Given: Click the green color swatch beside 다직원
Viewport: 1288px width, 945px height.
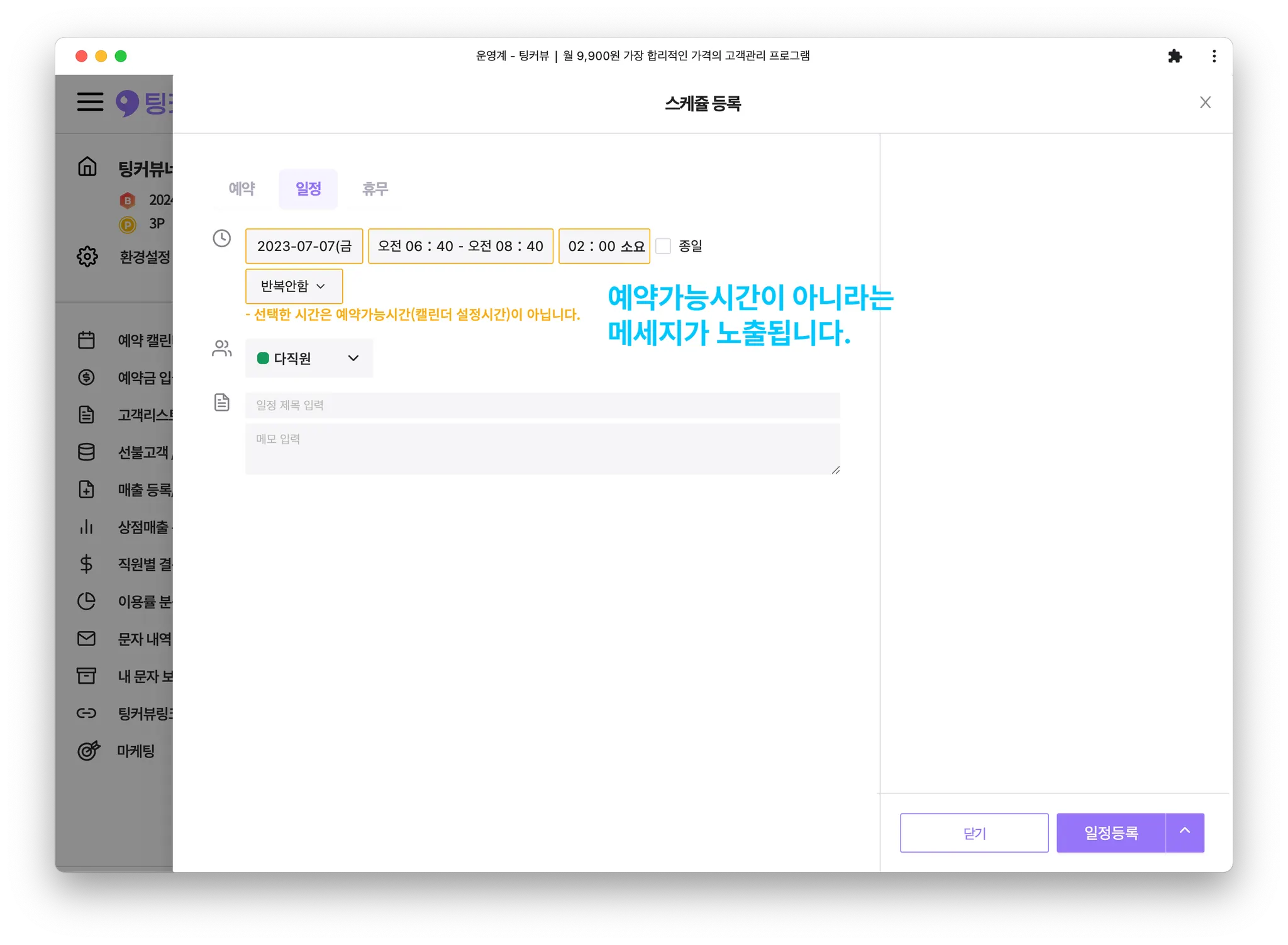Looking at the screenshot, I should [x=264, y=358].
